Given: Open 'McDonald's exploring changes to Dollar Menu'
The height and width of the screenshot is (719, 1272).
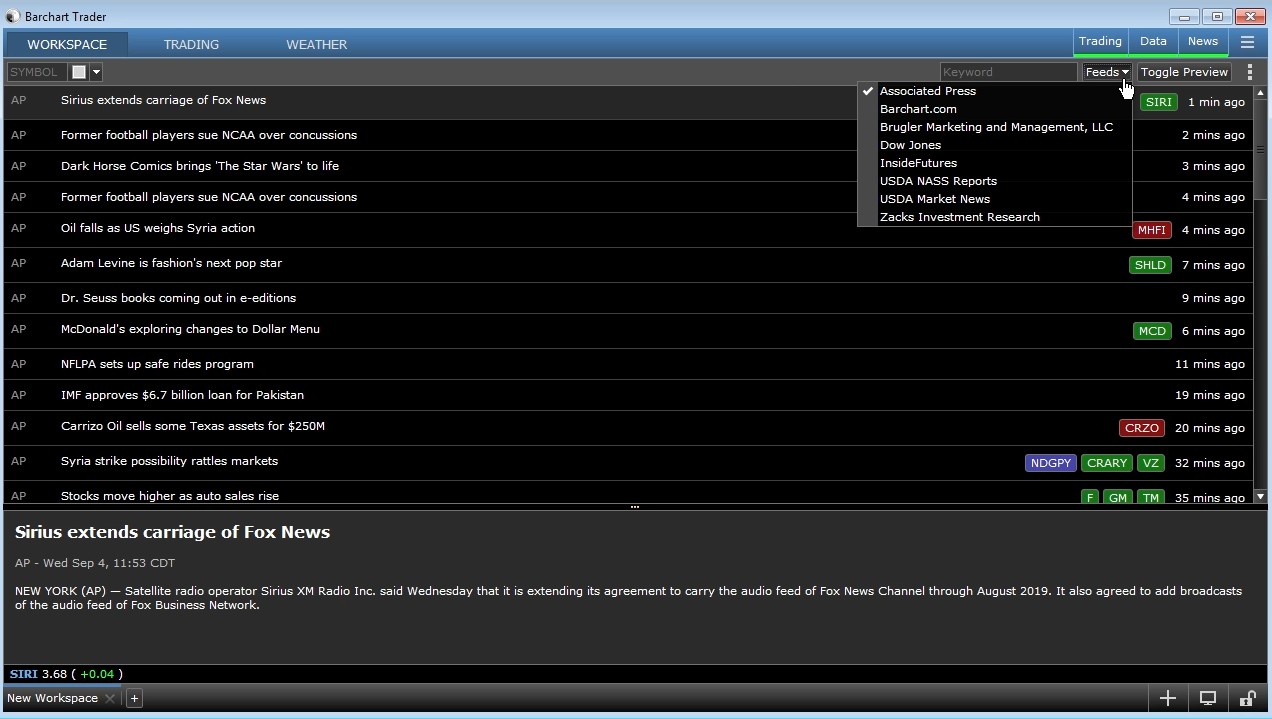Looking at the screenshot, I should [190, 329].
